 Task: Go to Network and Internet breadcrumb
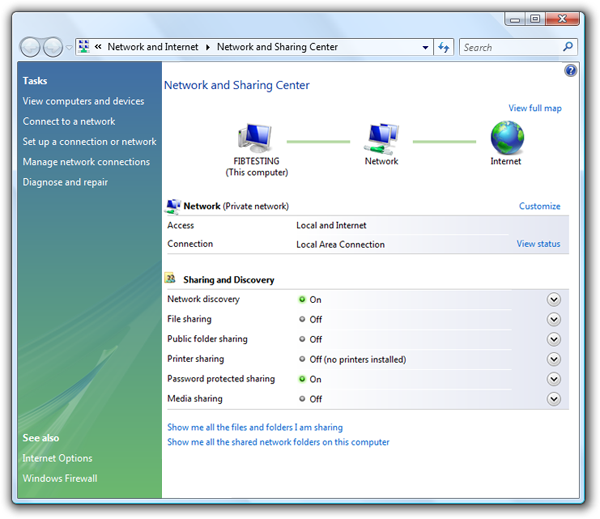click(153, 47)
